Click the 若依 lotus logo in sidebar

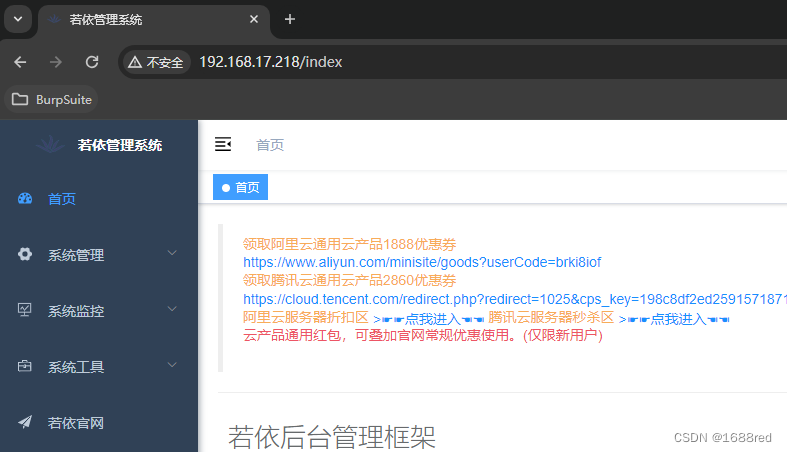pos(50,145)
